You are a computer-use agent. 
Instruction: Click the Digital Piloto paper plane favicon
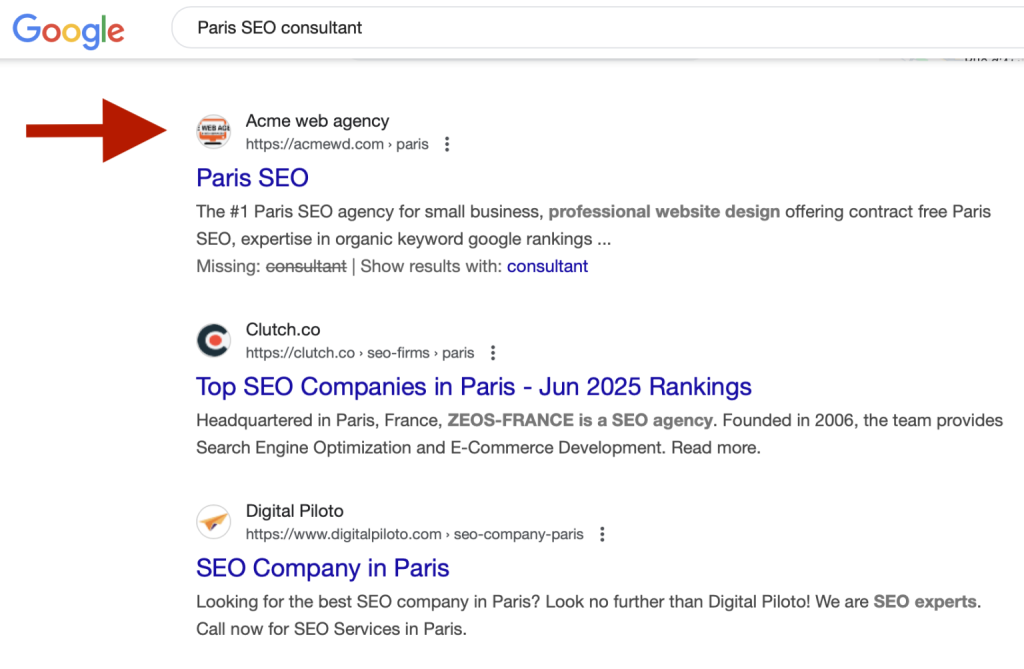coord(214,521)
